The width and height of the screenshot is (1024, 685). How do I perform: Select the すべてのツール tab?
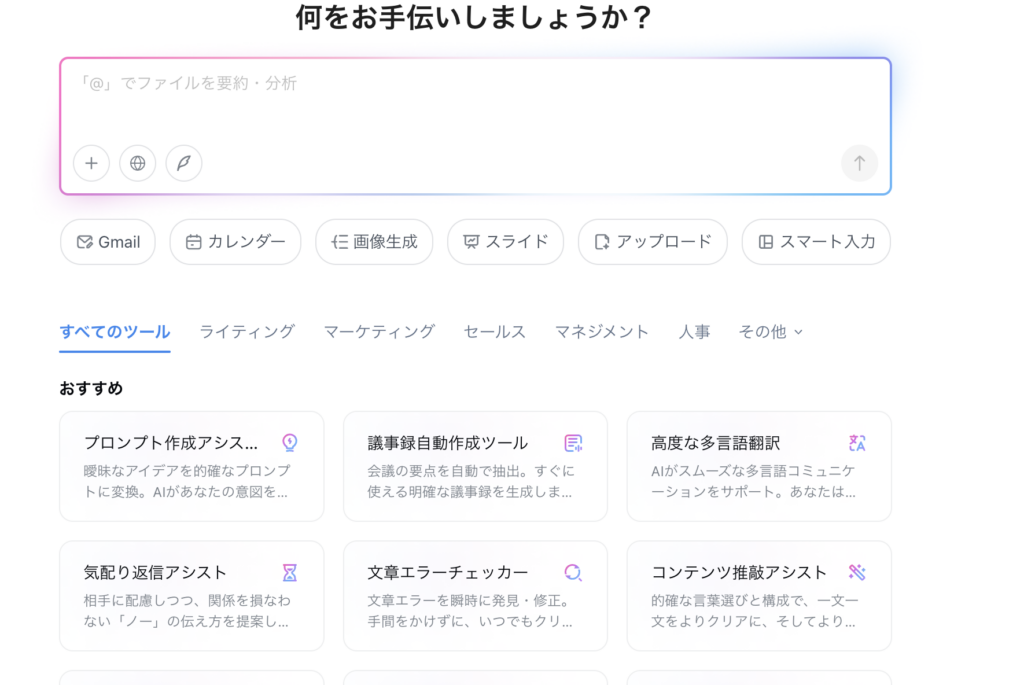[115, 332]
